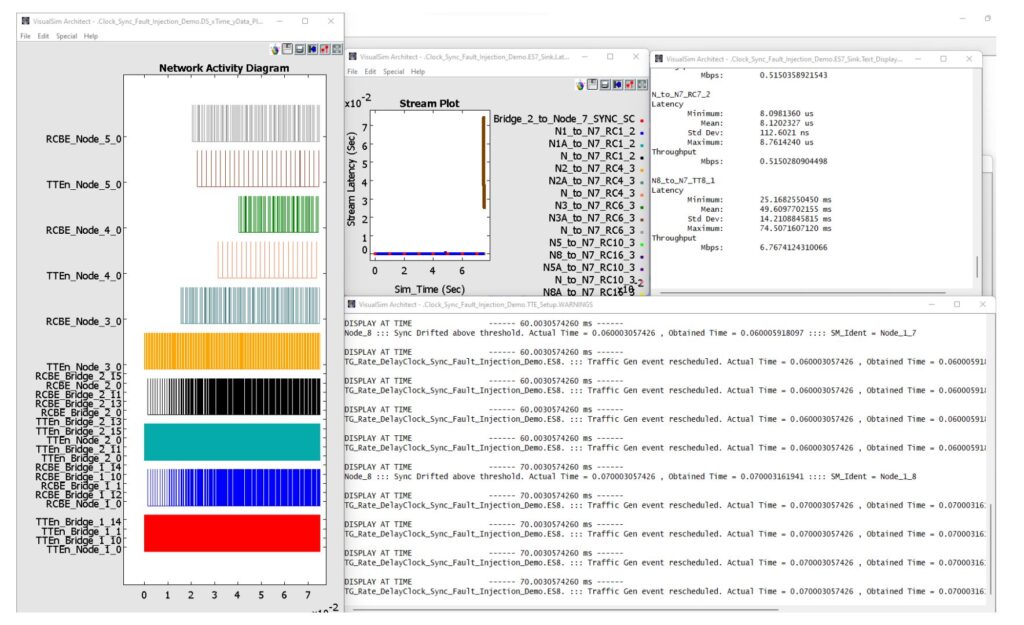Click the rescale-to-fit icon in Network Activity toolbar

click(336, 49)
